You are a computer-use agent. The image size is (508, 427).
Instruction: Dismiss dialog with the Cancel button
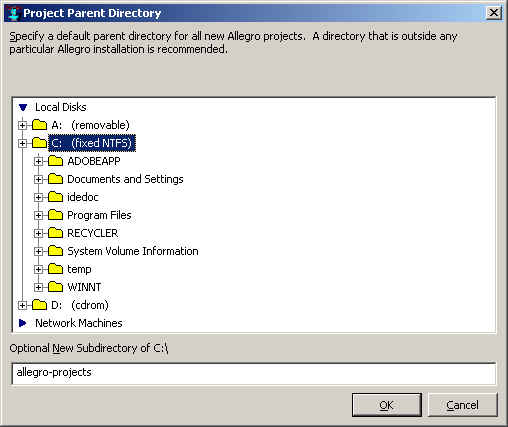[462, 405]
